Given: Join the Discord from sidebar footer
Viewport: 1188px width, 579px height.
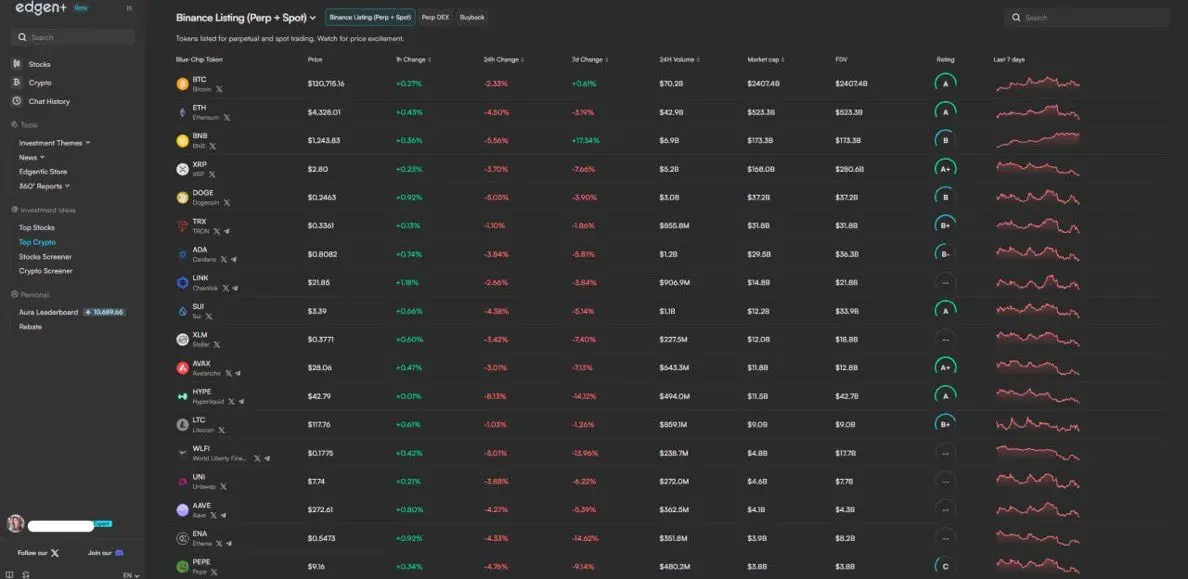Looking at the screenshot, I should (105, 553).
